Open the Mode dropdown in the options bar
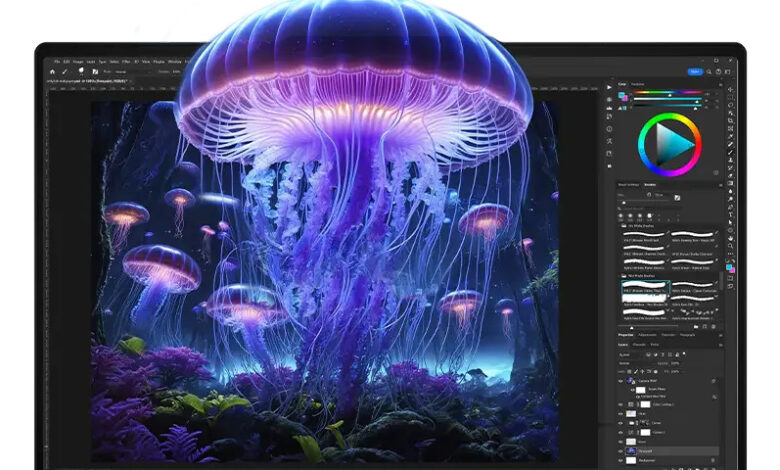This screenshot has height=470, width=780. [133, 72]
